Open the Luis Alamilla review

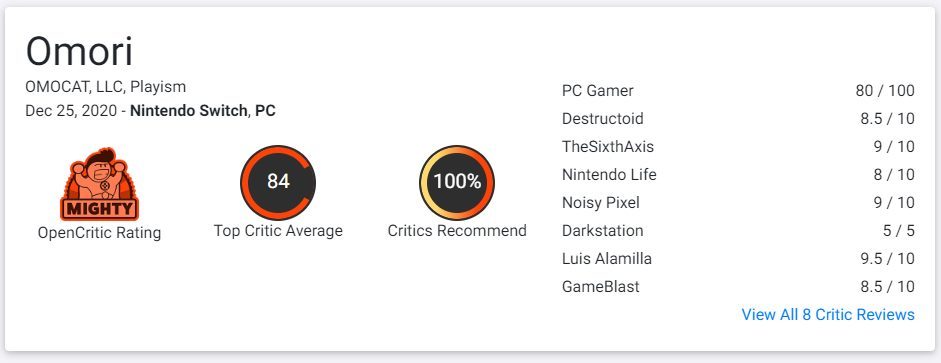tap(607, 259)
